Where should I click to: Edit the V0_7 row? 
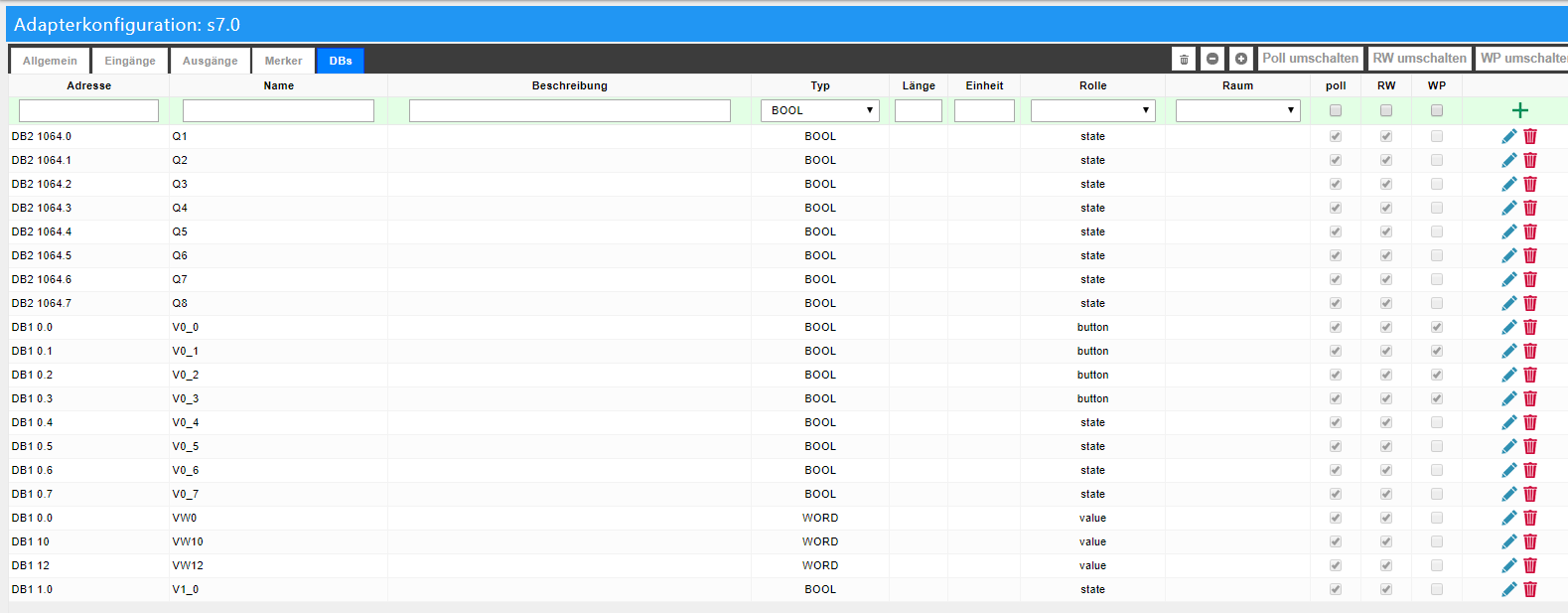tap(1509, 494)
